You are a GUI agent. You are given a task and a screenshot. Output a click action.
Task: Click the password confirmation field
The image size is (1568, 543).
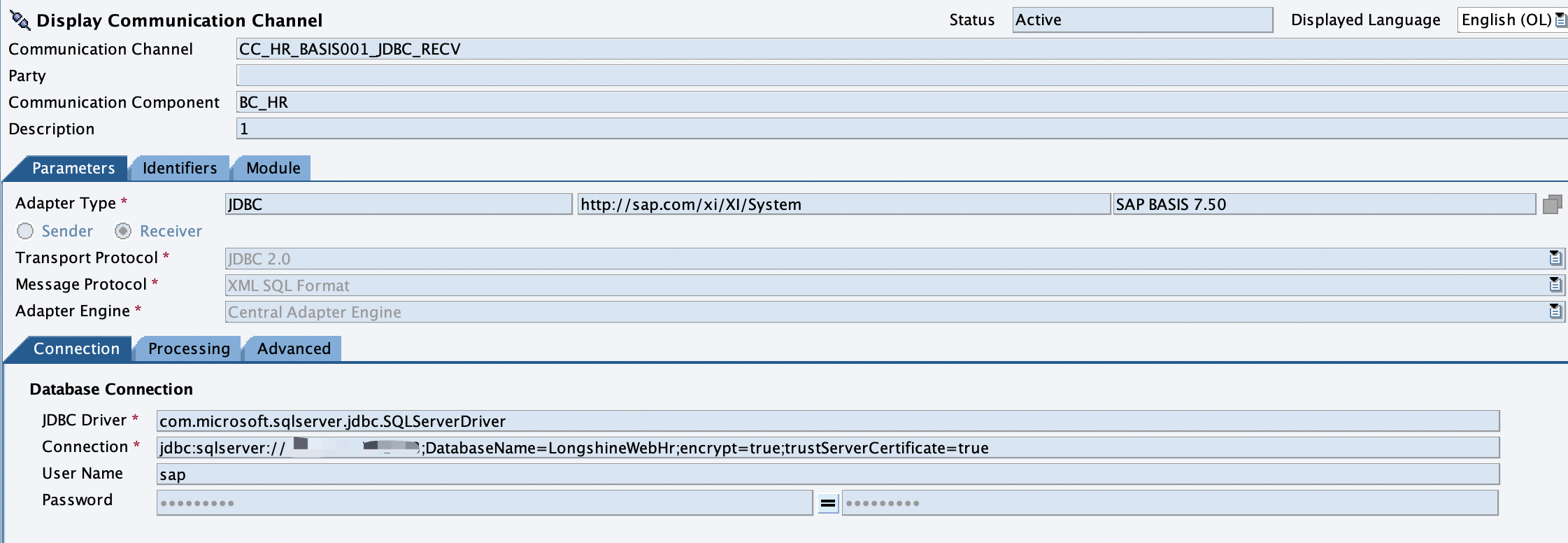coord(1170,503)
